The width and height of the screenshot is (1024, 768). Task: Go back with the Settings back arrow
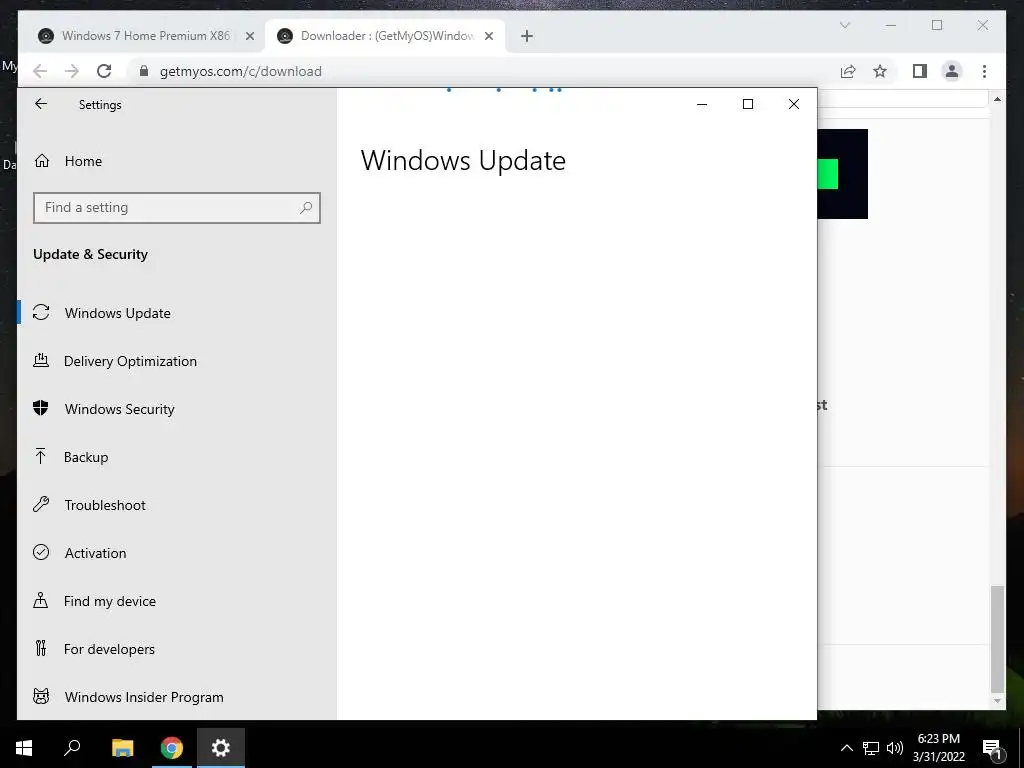(41, 104)
